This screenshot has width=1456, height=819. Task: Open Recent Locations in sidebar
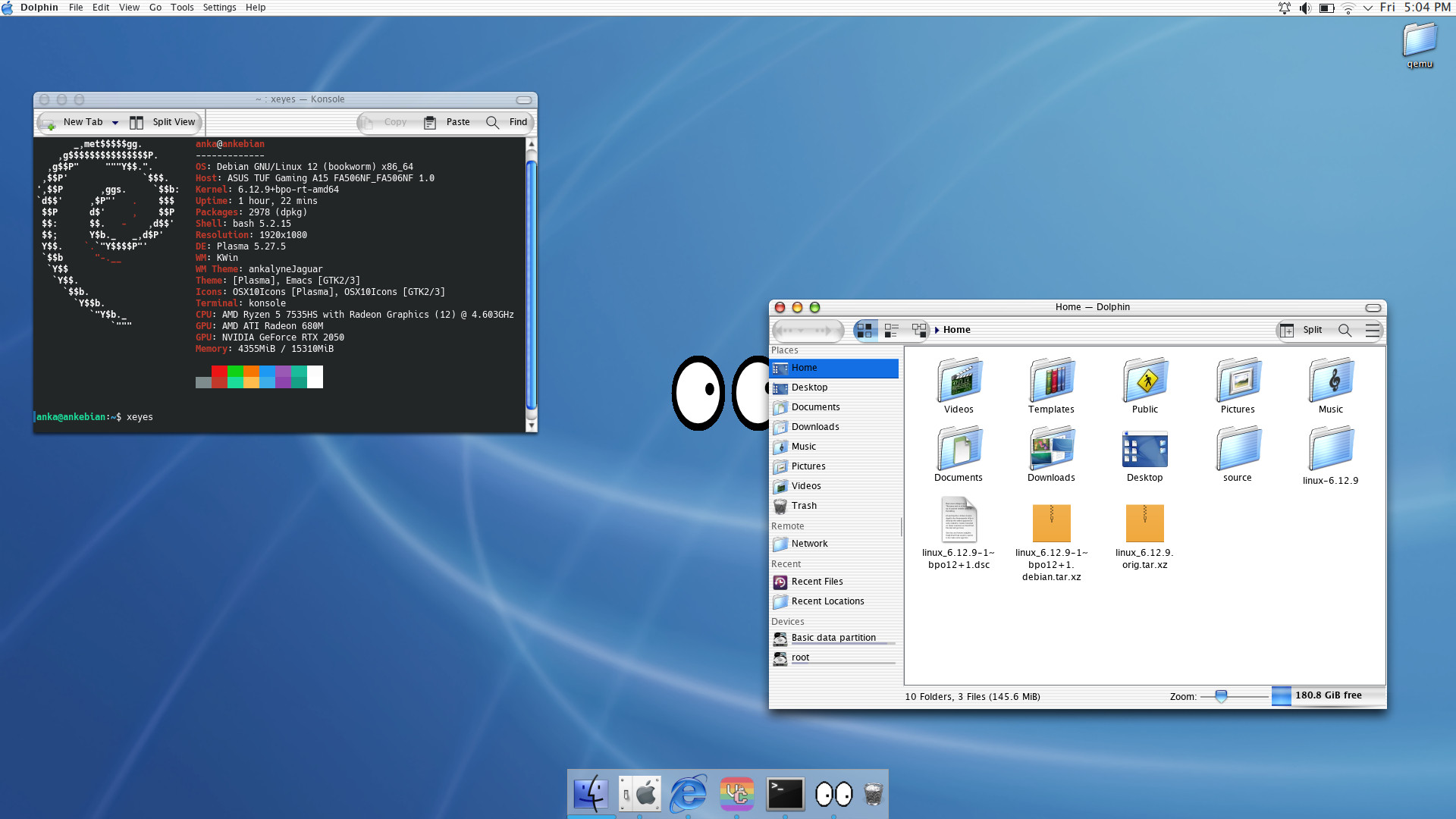coord(834,601)
